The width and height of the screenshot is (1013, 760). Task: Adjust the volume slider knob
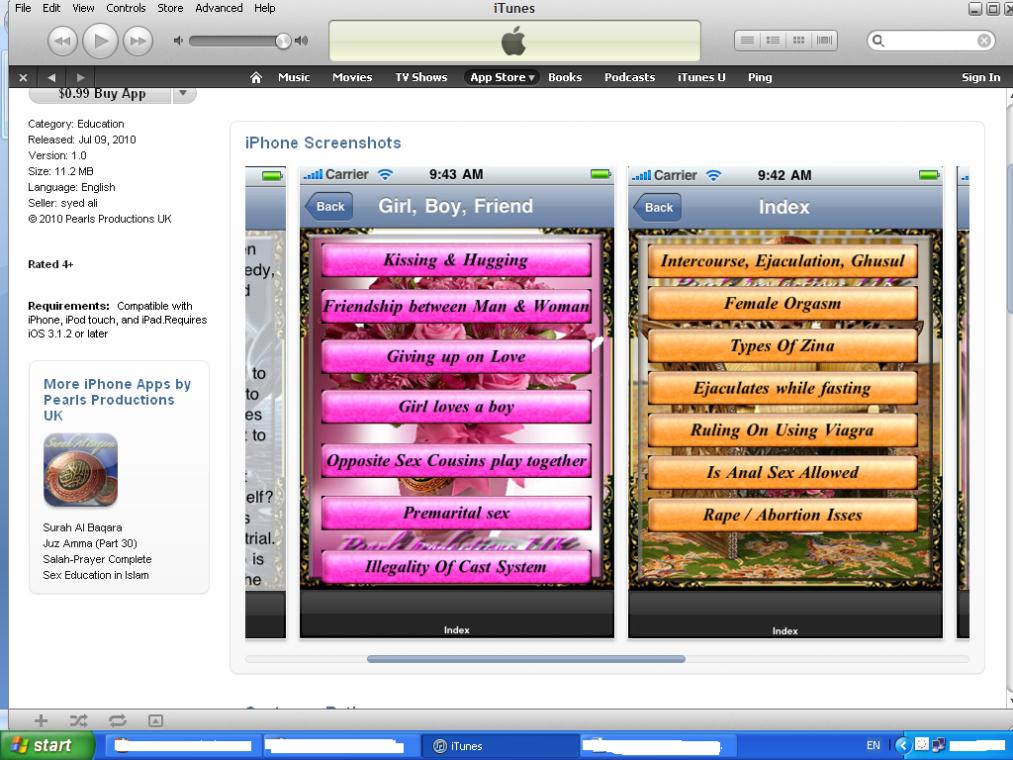click(x=283, y=41)
